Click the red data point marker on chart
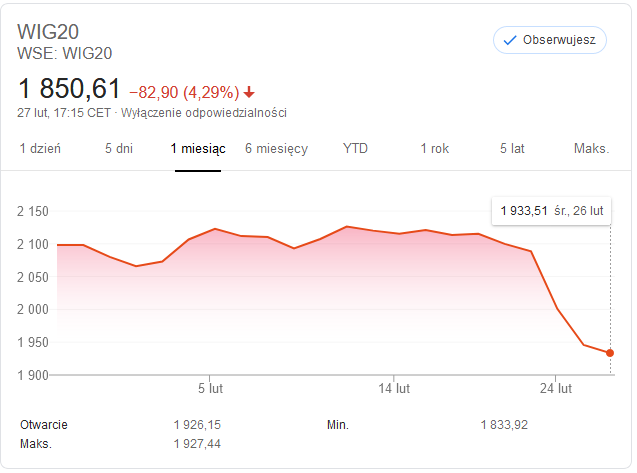This screenshot has height=473, width=637. [610, 353]
